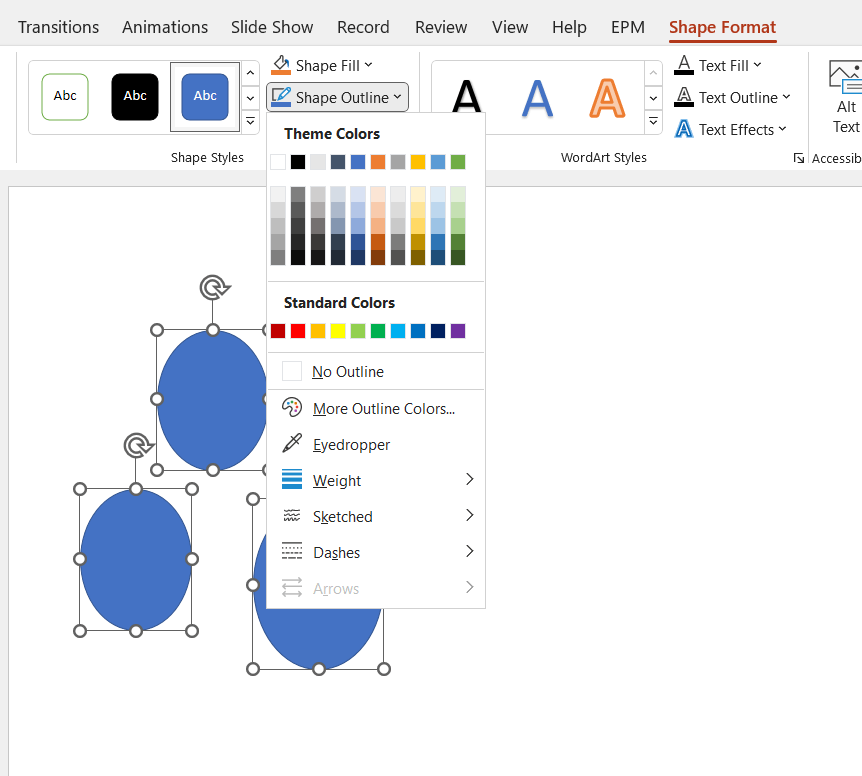The height and width of the screenshot is (776, 862).
Task: Choose More Outline Colors... option
Action: pos(375,408)
